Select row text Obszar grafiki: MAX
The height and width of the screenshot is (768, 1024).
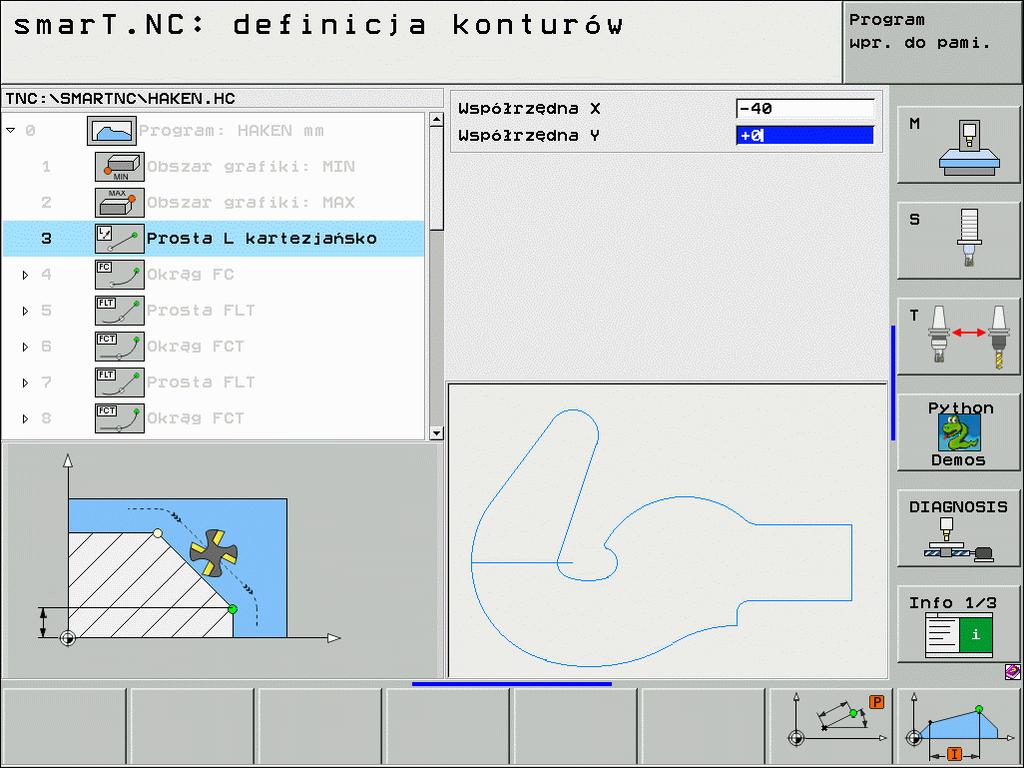[x=251, y=202]
